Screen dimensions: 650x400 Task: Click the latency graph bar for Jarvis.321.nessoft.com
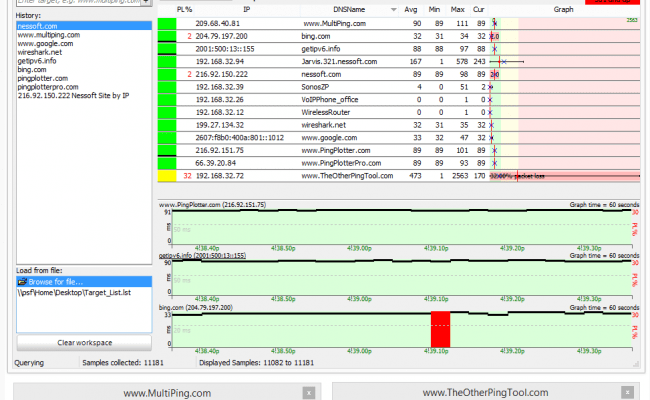(x=506, y=62)
